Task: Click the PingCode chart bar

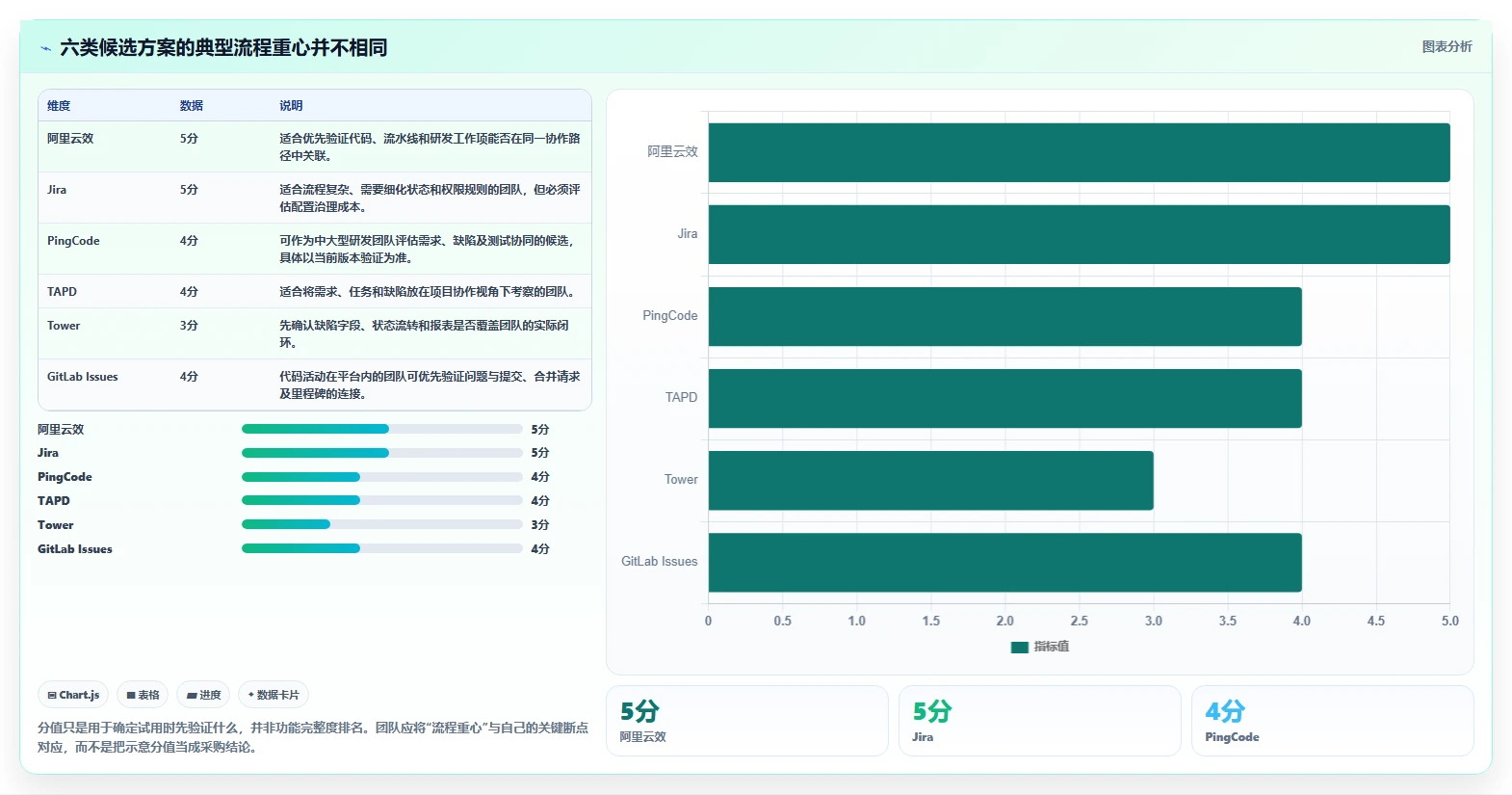Action: pos(1004,316)
